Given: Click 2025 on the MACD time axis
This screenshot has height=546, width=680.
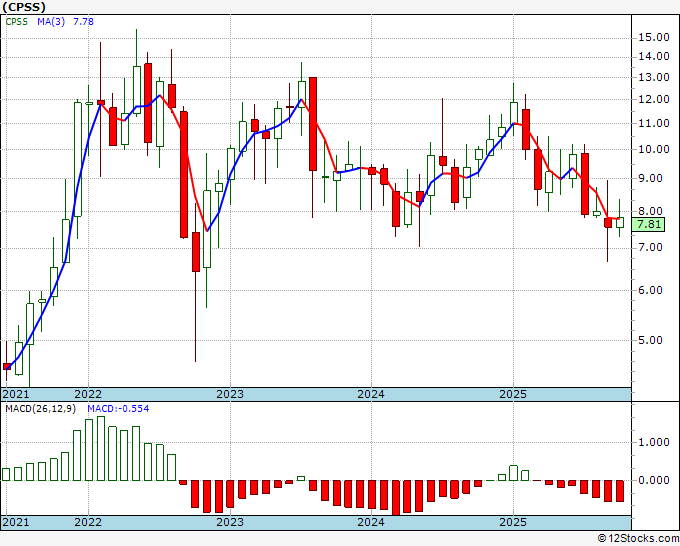Looking at the screenshot, I should 513,522.
